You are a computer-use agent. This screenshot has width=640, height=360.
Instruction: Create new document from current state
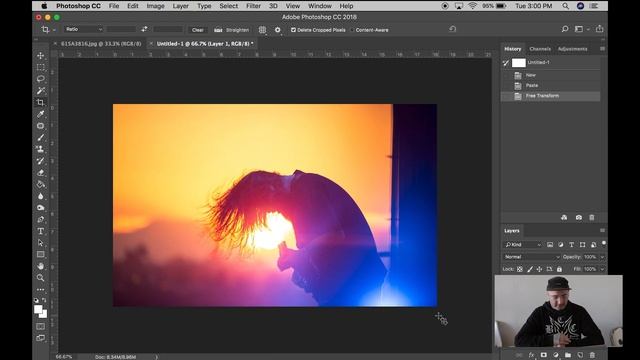coord(564,218)
